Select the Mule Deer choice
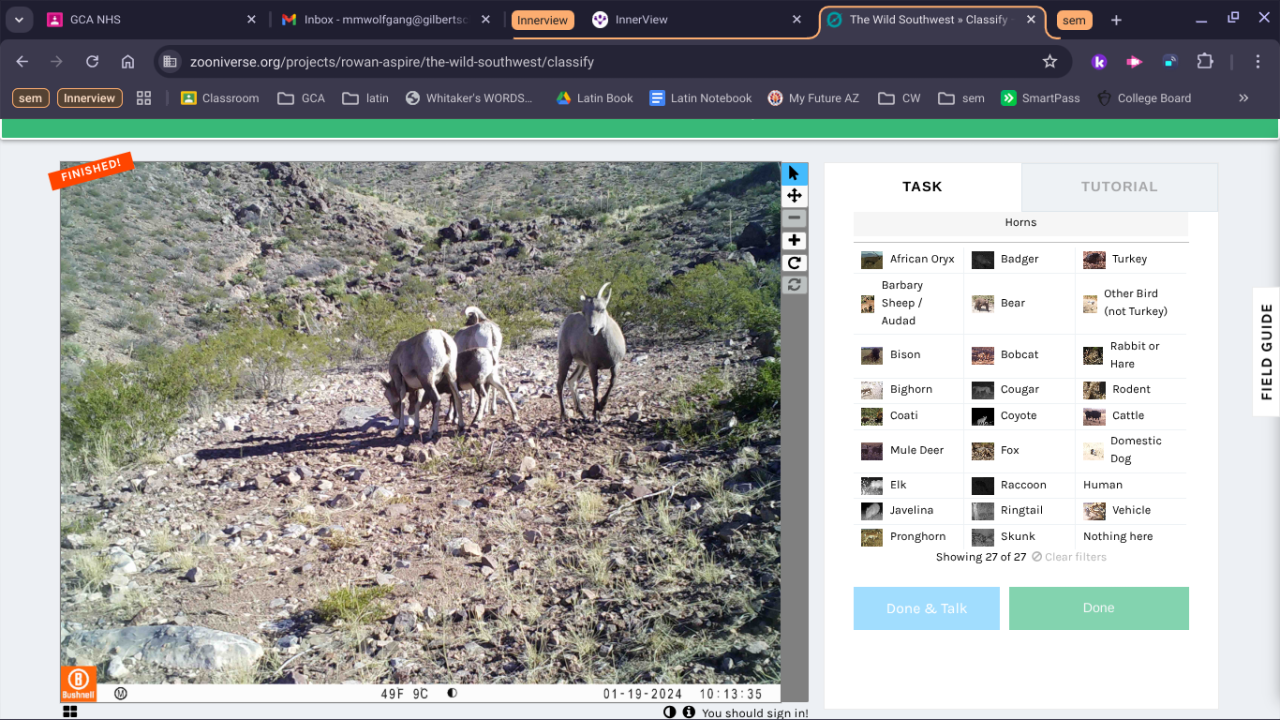 point(909,451)
